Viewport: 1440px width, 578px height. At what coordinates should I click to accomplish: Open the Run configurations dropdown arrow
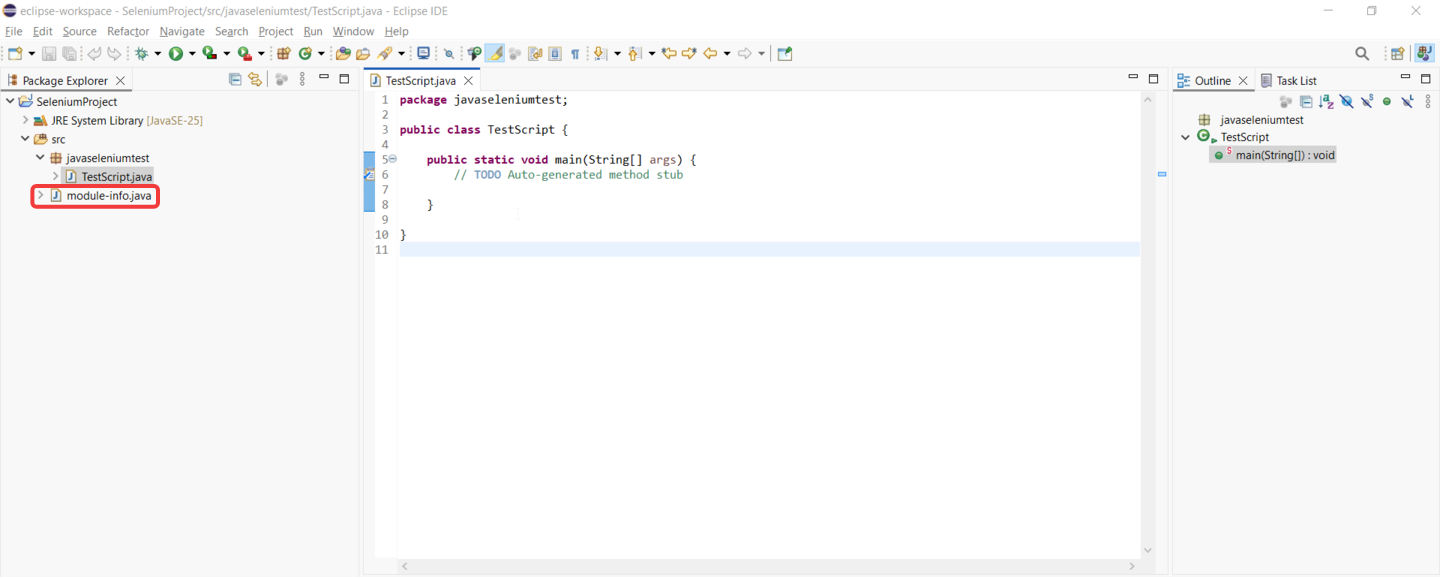click(191, 54)
